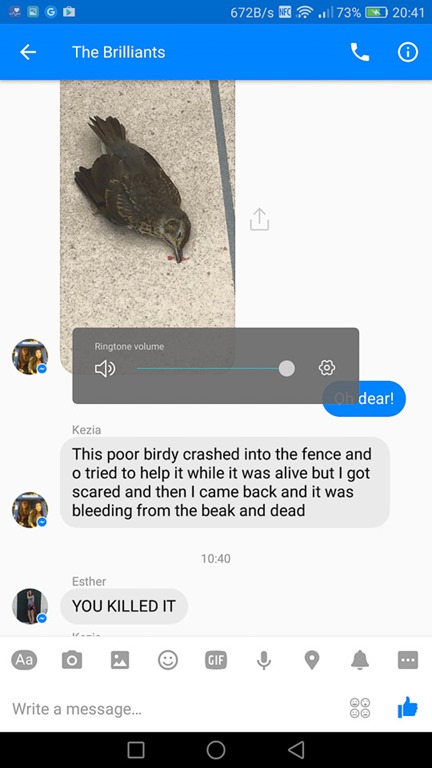Adjust the ringtone volume slider handle
432x768 pixels.
tap(287, 368)
